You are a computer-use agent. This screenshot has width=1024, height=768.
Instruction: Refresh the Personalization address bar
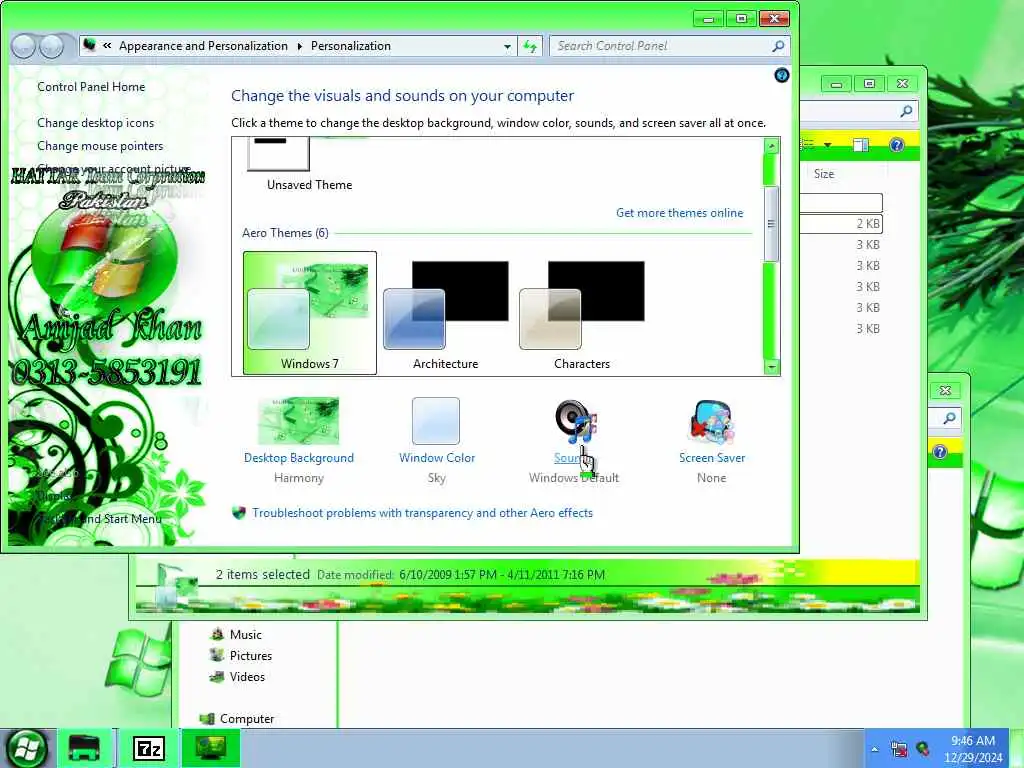530,46
